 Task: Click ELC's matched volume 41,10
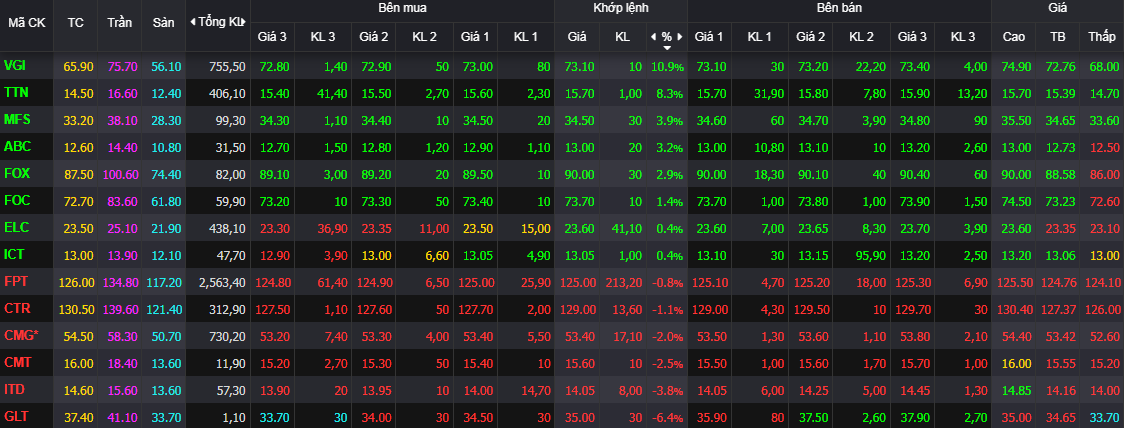pyautogui.click(x=627, y=228)
